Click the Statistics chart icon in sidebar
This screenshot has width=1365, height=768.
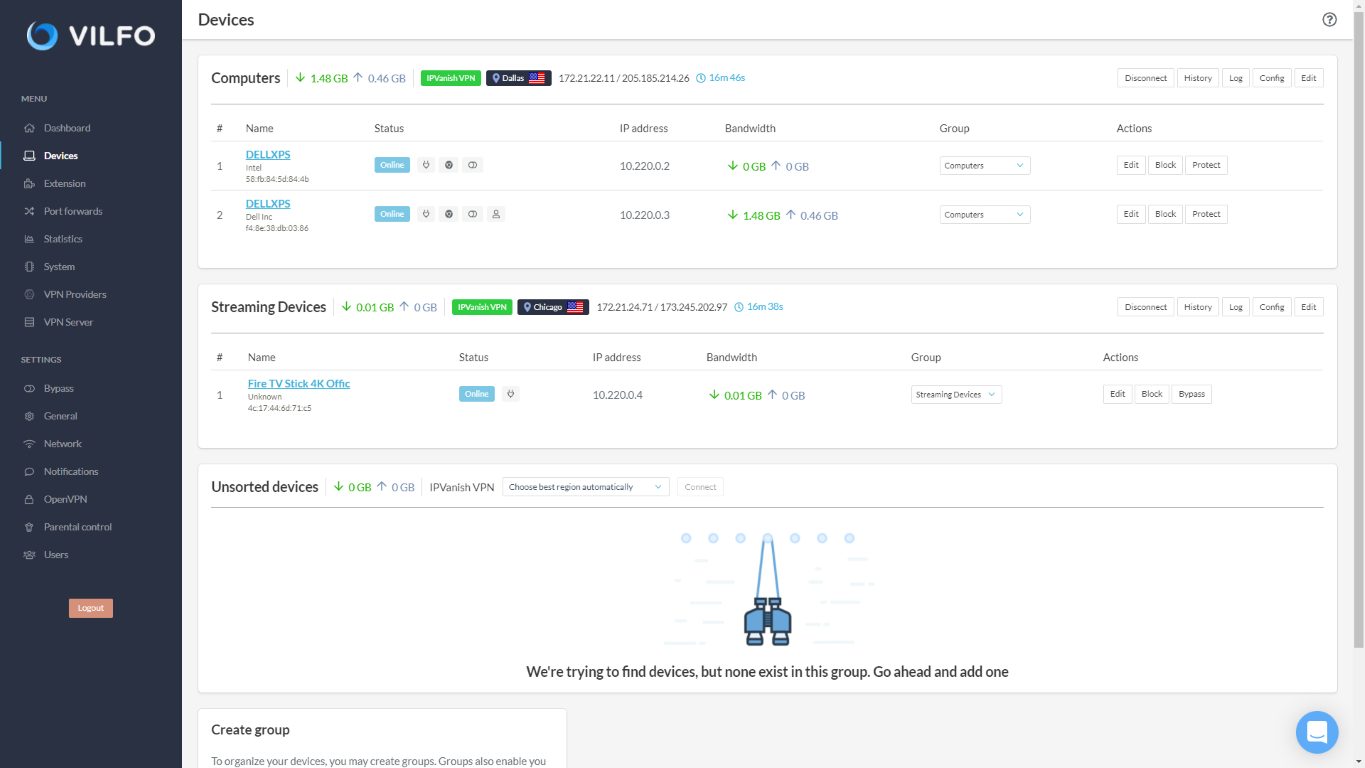coord(29,239)
